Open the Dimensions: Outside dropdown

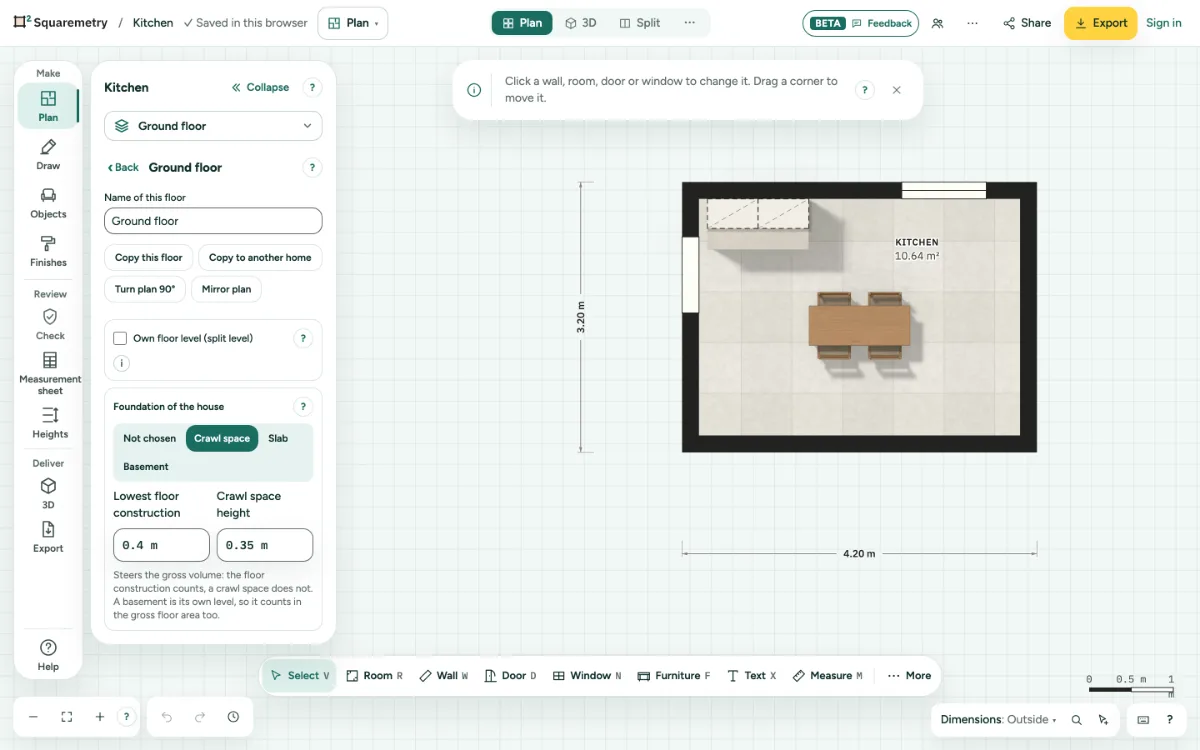(999, 719)
